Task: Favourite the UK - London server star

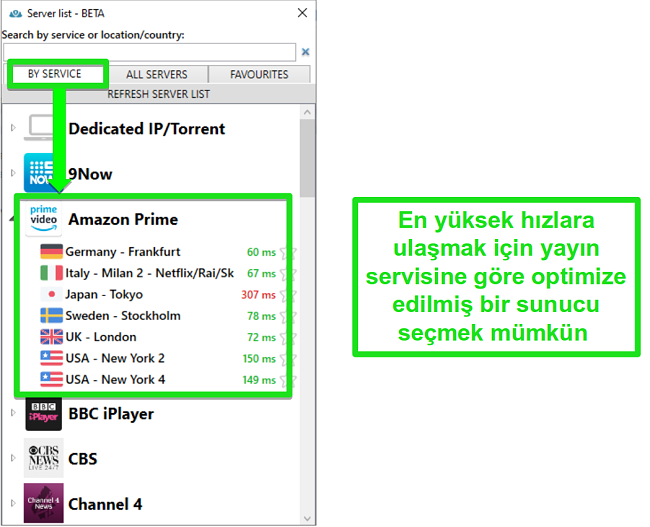Action: (288, 338)
